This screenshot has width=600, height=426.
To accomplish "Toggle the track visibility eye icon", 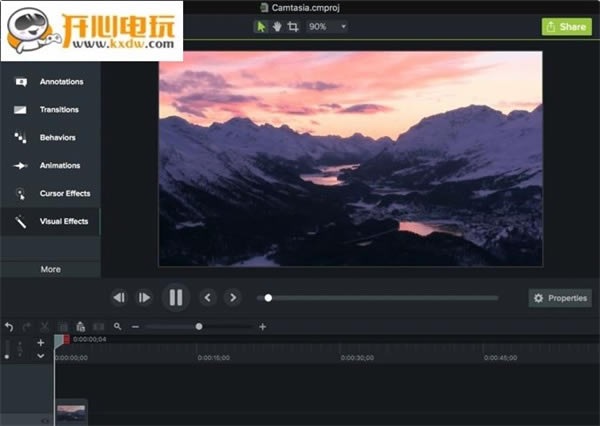I will (45, 421).
